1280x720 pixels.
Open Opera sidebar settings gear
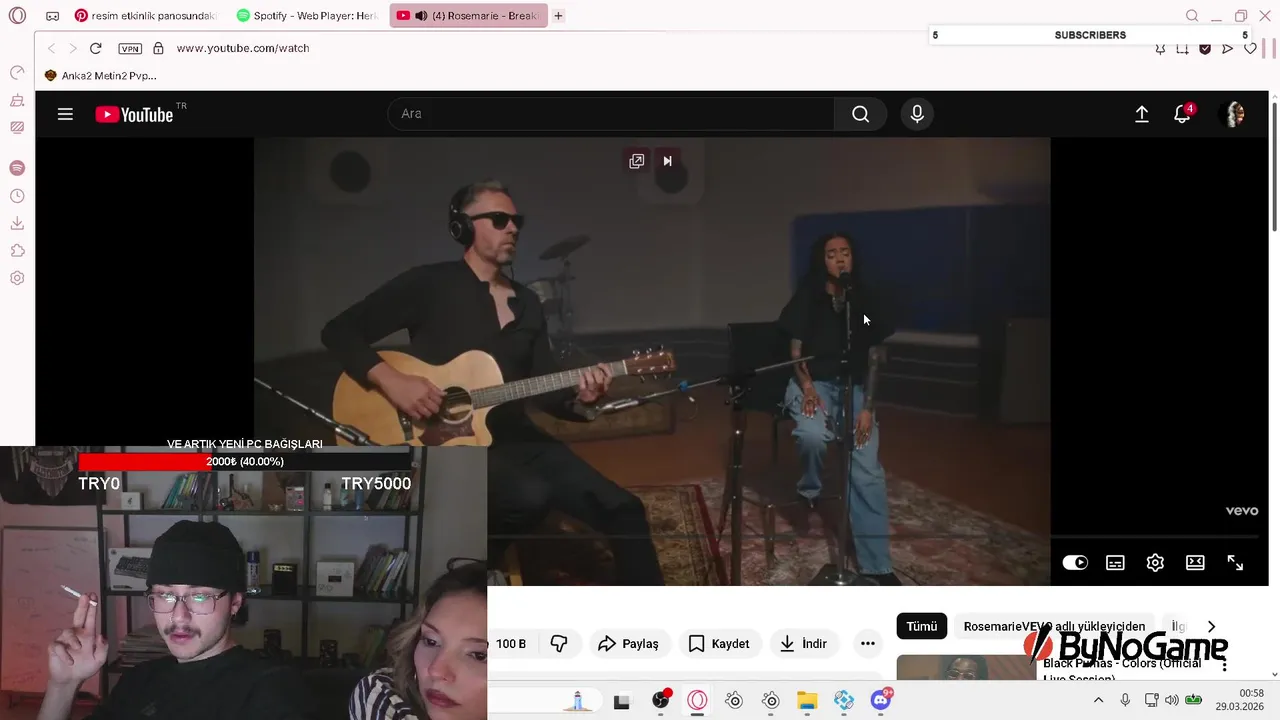17,278
